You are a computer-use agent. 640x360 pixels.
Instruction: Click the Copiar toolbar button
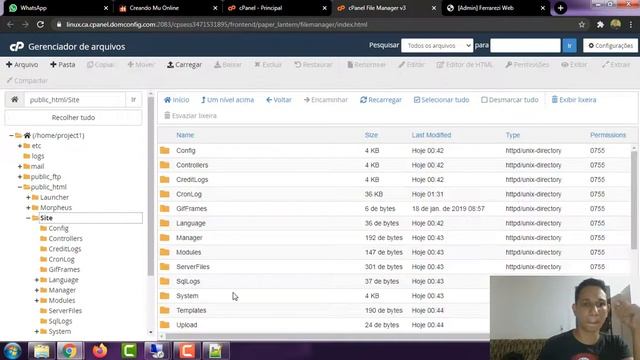pos(100,64)
